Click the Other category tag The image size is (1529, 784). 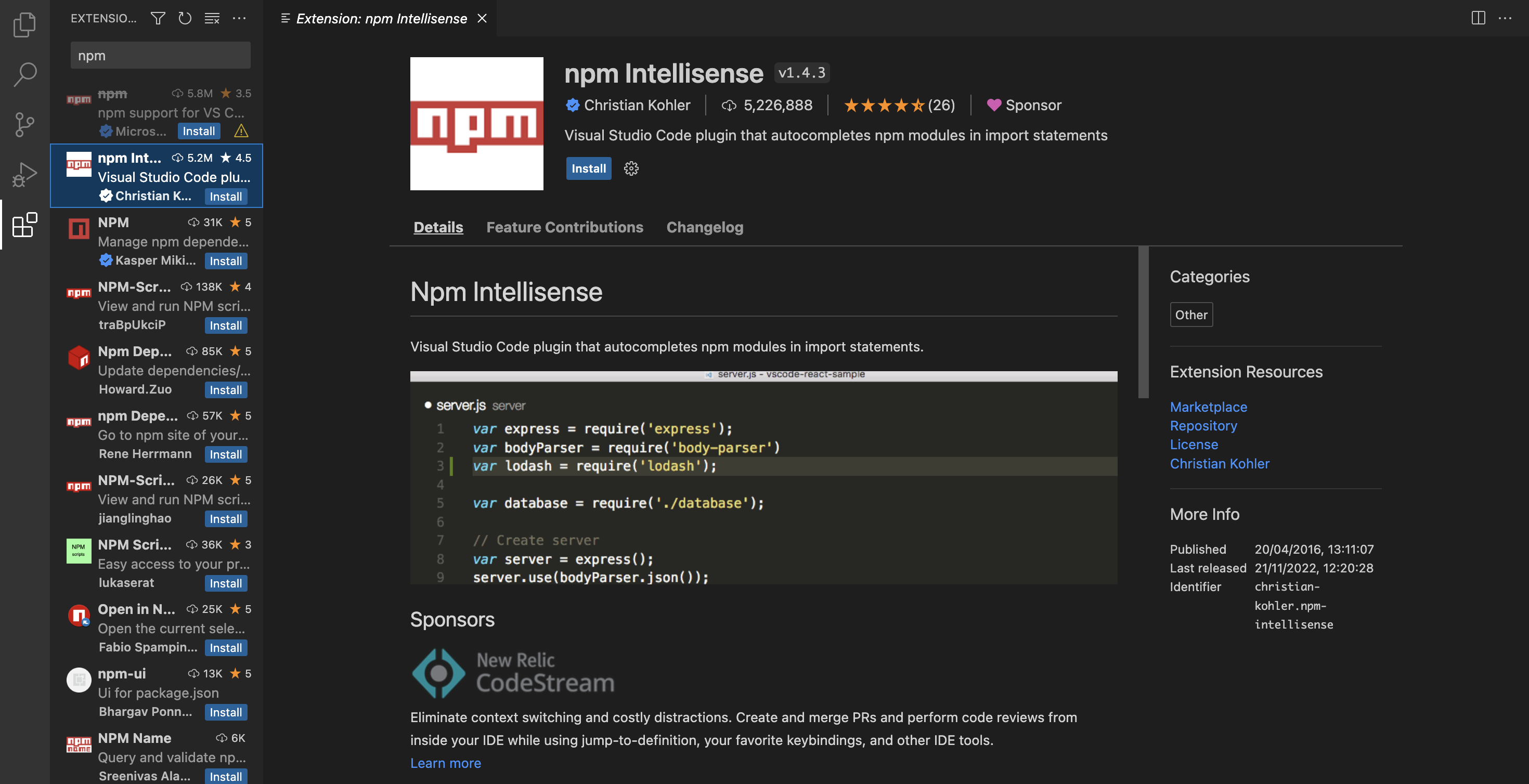[1190, 315]
